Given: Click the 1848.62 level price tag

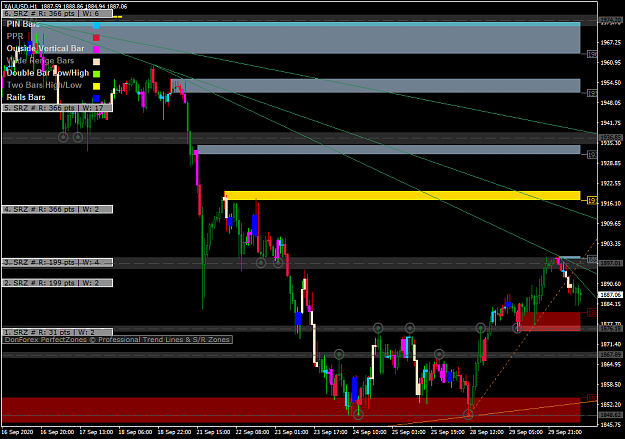Looking at the screenshot, I should point(610,415).
